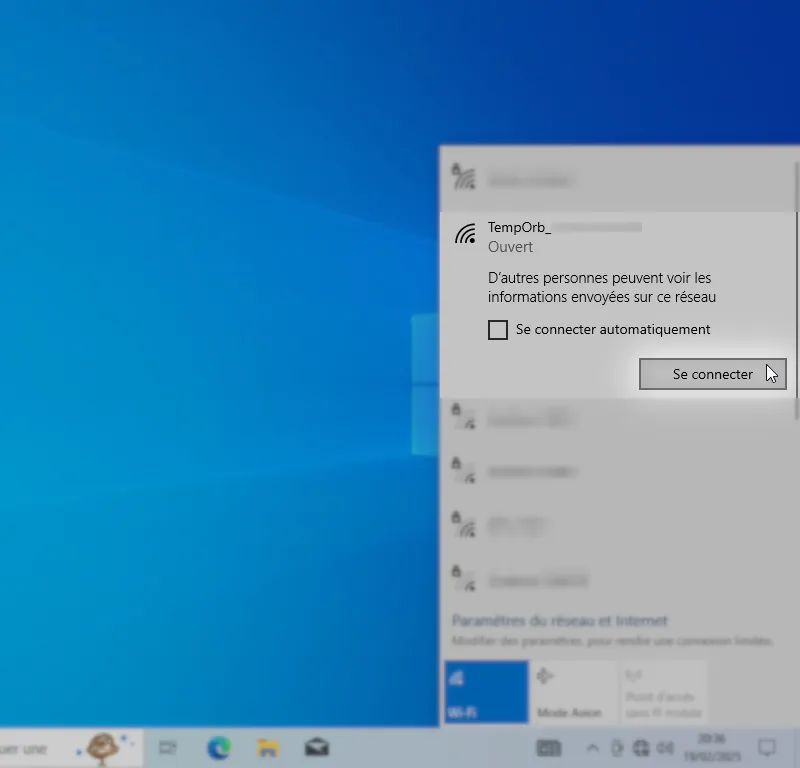Click the network globe tray icon
Viewport: 800px width, 768px height.
tap(641, 748)
